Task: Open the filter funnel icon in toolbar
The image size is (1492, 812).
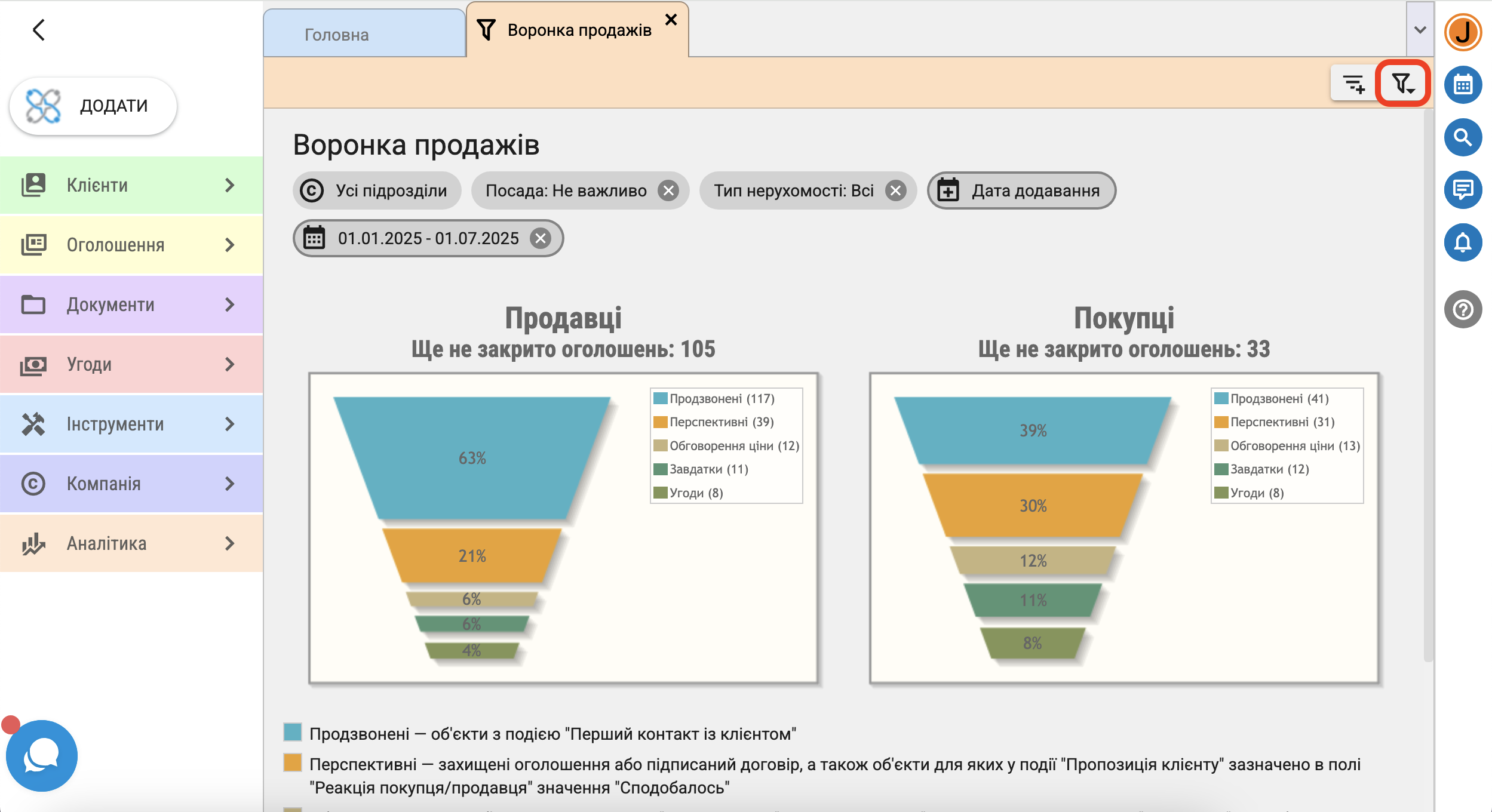Action: (x=1402, y=84)
